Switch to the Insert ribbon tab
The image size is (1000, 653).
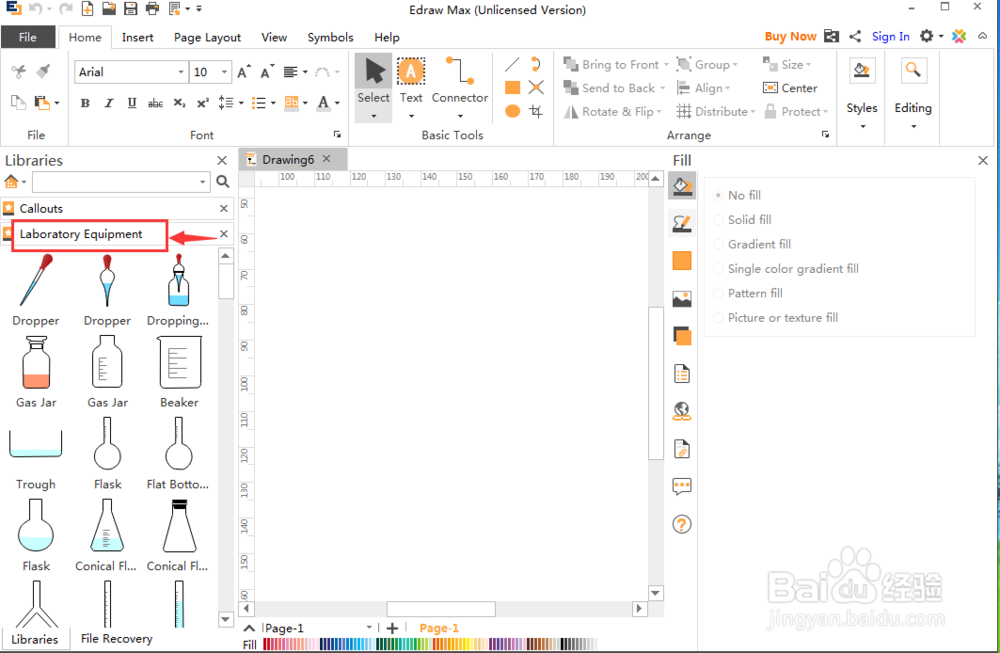tap(138, 37)
